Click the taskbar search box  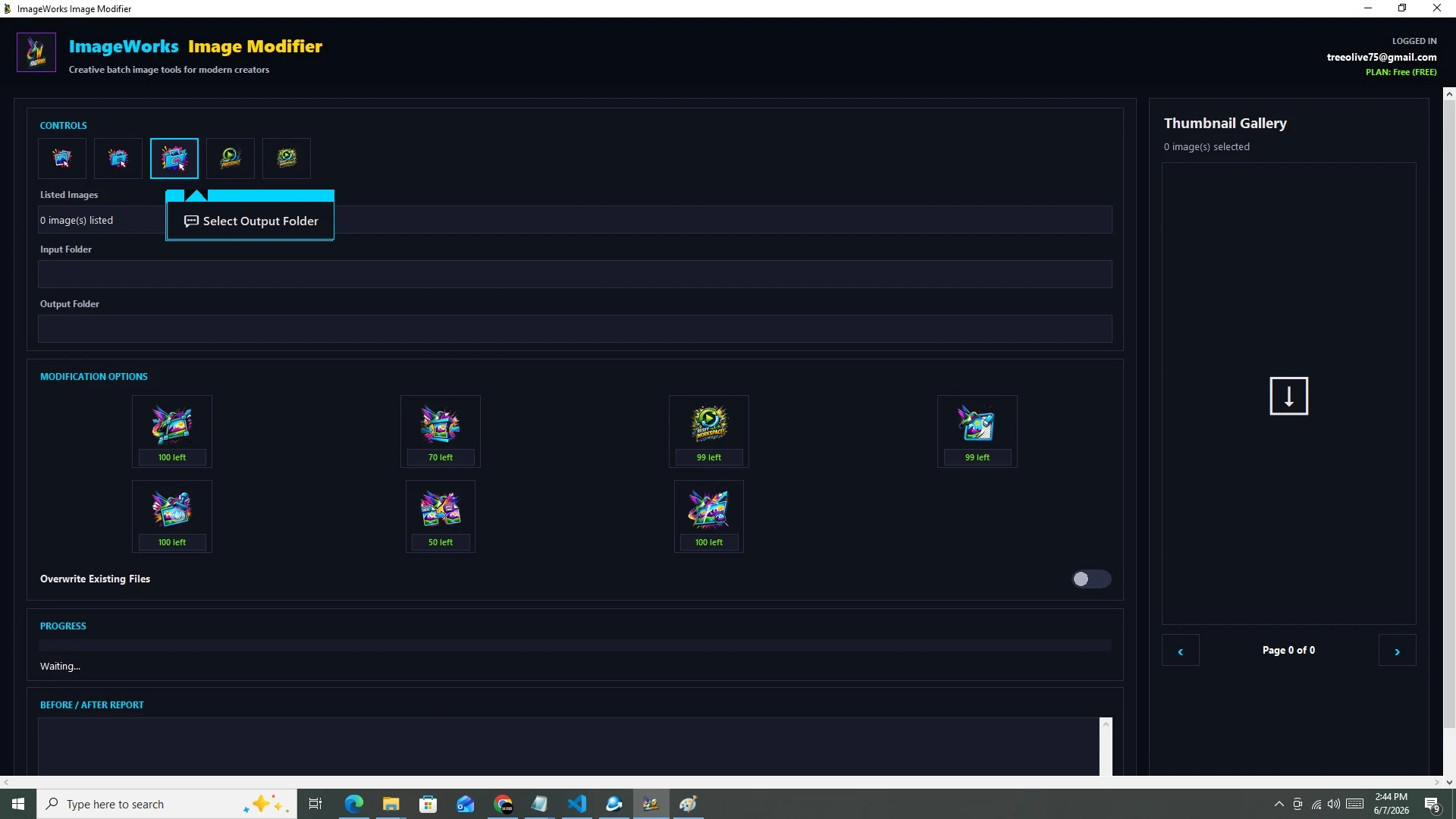167,804
